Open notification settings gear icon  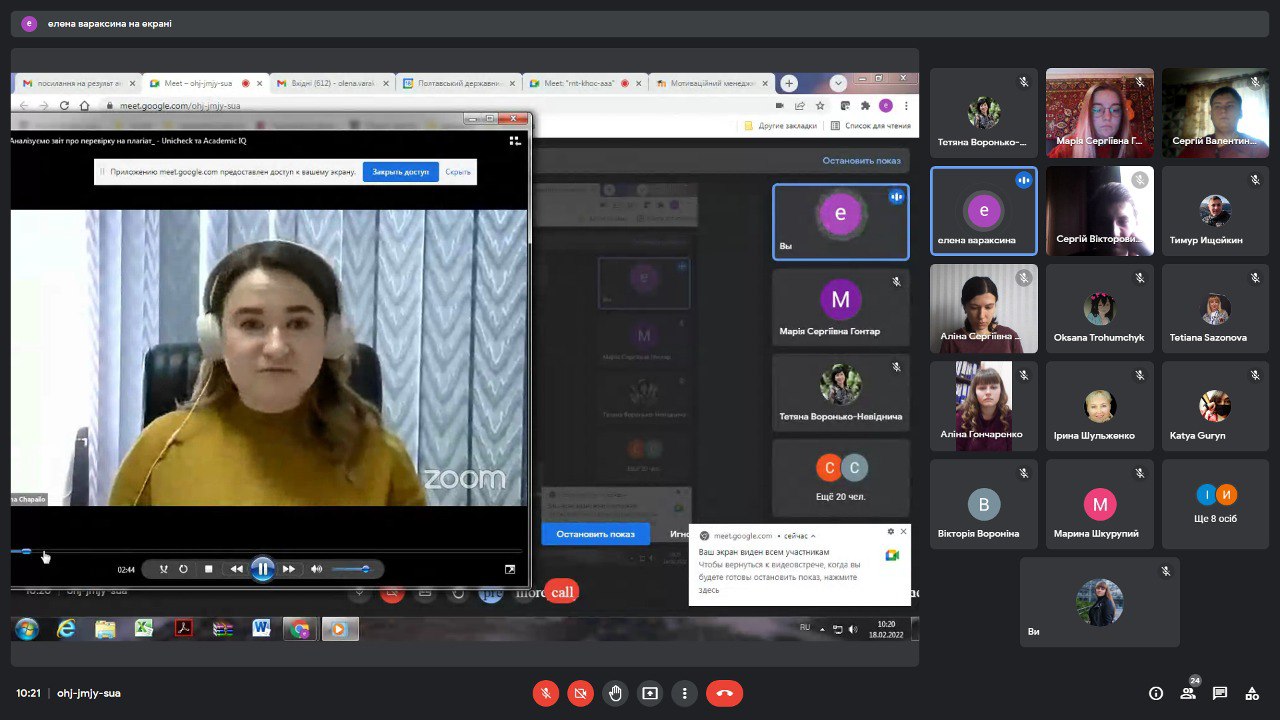890,532
